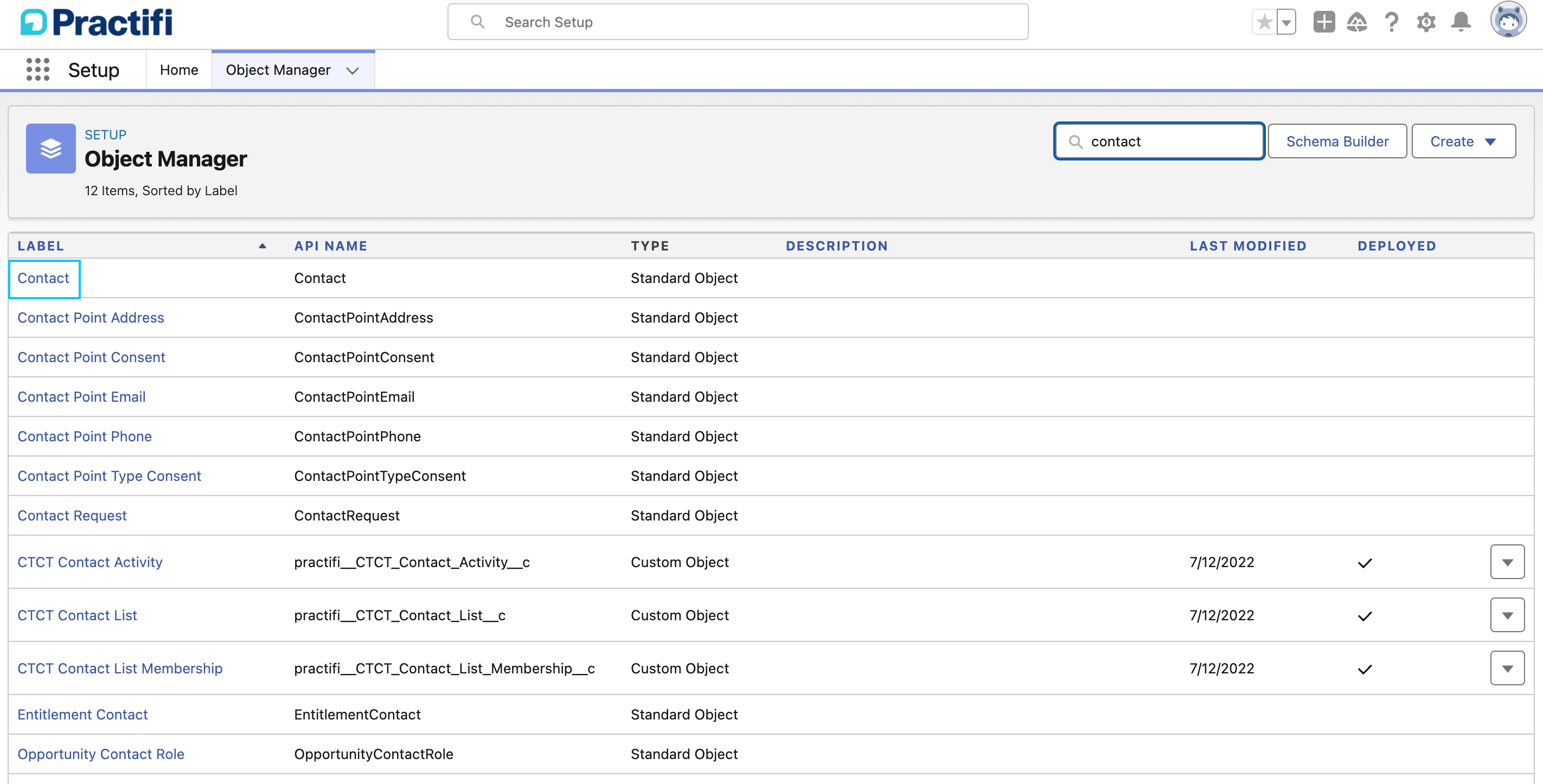Image resolution: width=1543 pixels, height=784 pixels.
Task: Toggle the LABEL sort arrow
Action: coord(262,246)
